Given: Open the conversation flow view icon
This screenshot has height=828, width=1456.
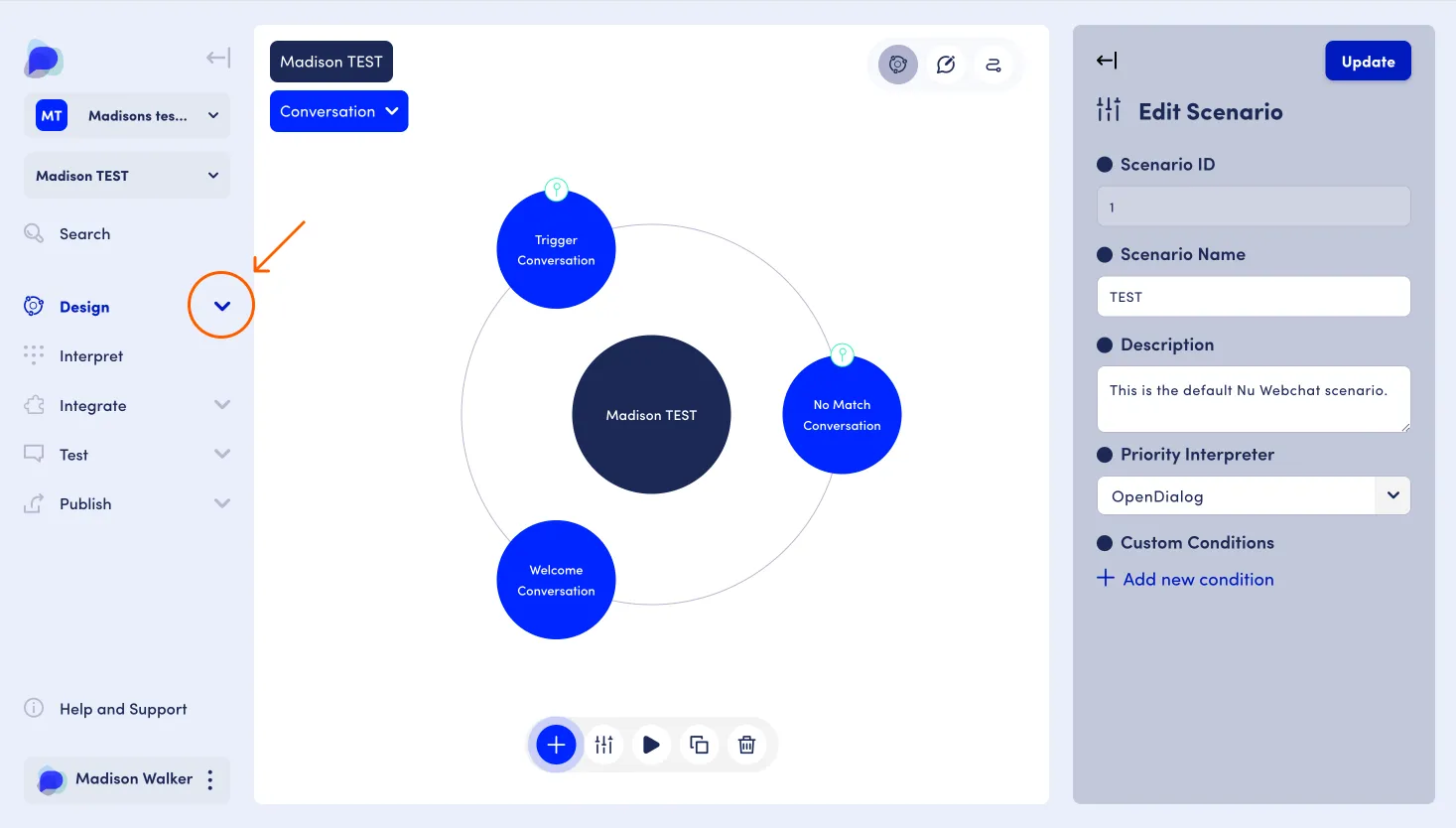Looking at the screenshot, I should (x=993, y=65).
